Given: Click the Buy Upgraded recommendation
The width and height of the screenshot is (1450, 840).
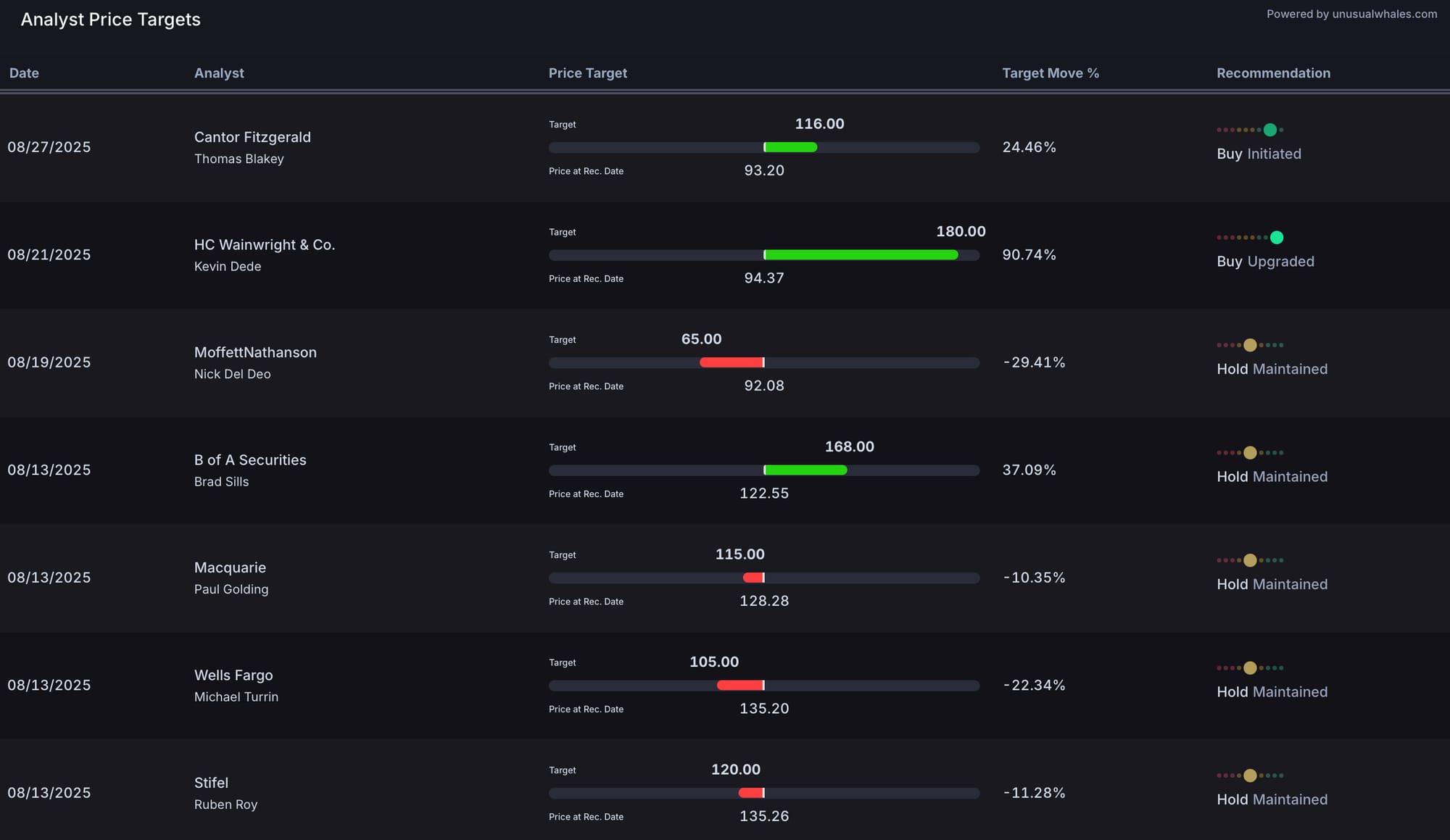Looking at the screenshot, I should point(1265,262).
